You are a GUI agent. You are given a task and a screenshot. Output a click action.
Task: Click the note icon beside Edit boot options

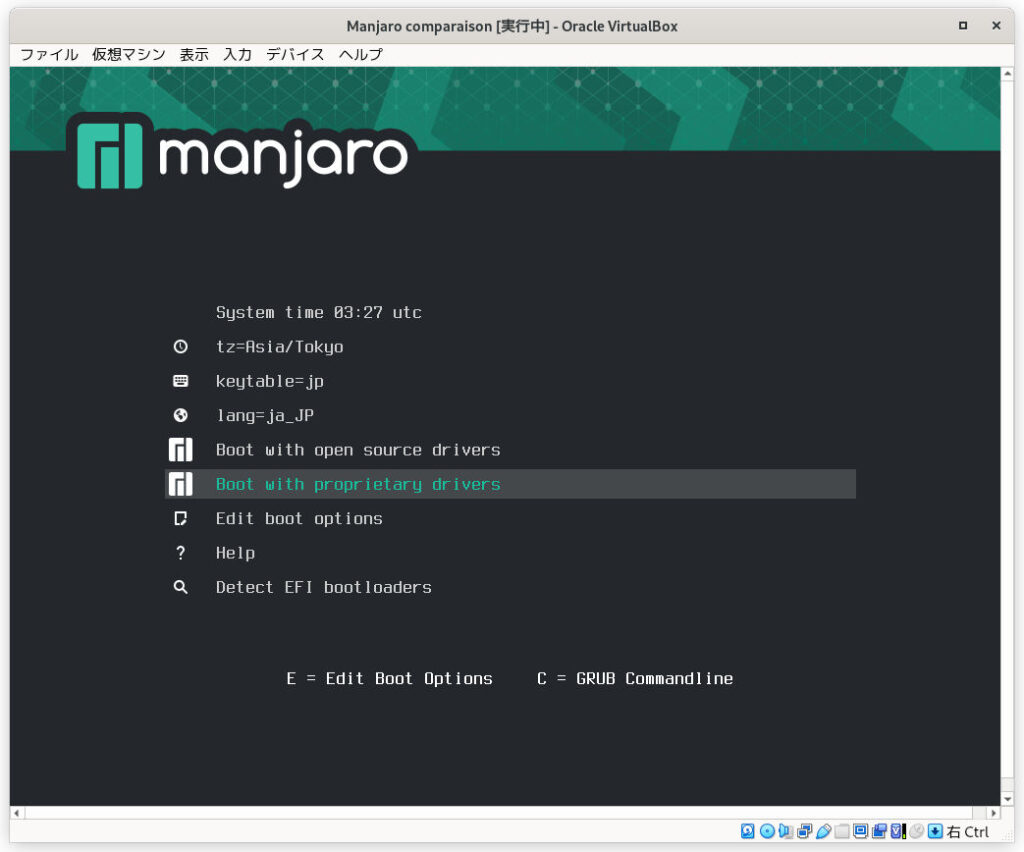click(180, 518)
